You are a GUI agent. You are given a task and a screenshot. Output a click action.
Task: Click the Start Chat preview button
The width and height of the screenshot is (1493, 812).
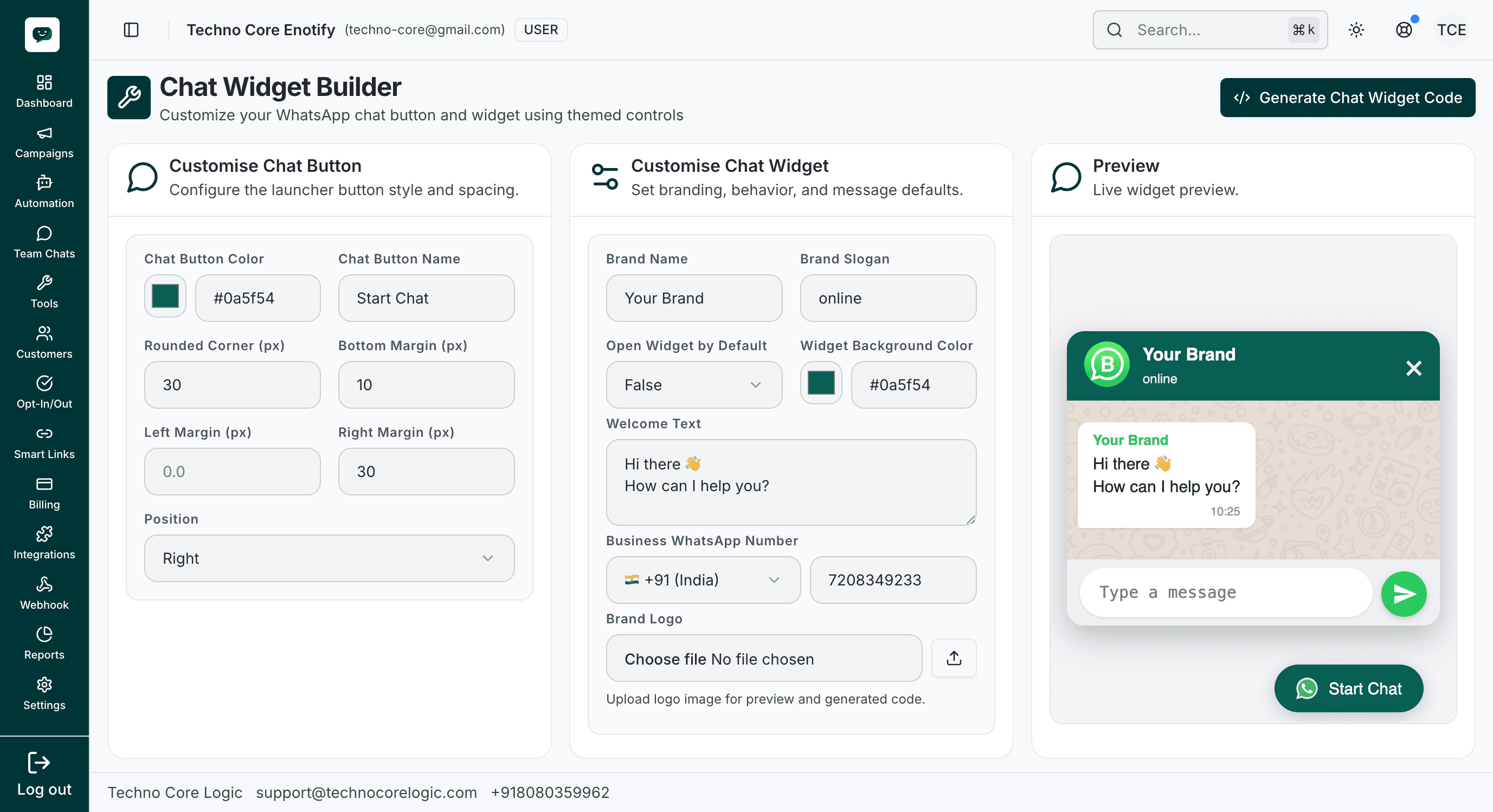[x=1349, y=688]
